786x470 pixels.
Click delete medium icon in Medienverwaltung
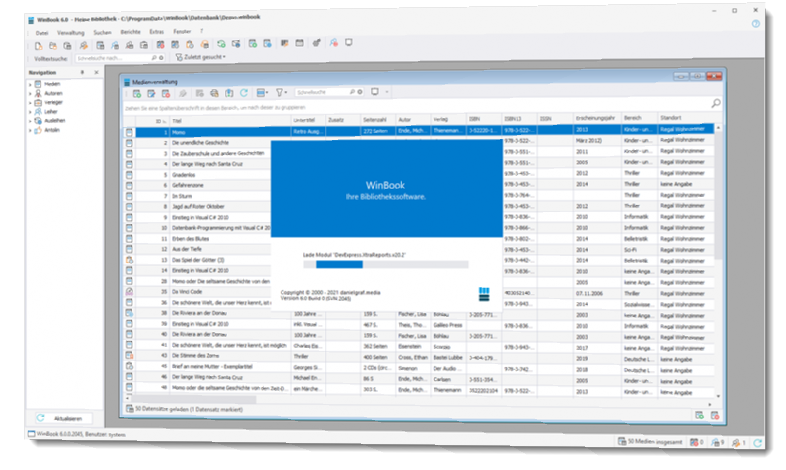[x=165, y=94]
